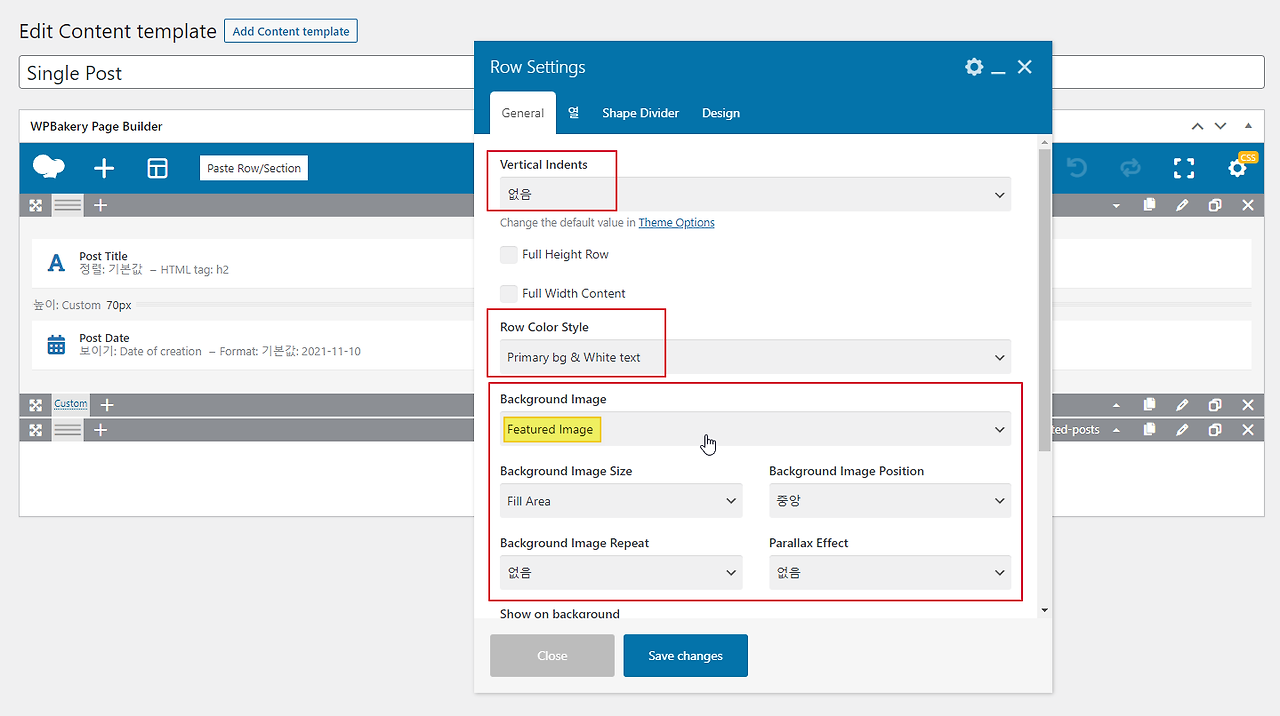
Task: Open page settings gear with CSS badge
Action: tap(1238, 168)
